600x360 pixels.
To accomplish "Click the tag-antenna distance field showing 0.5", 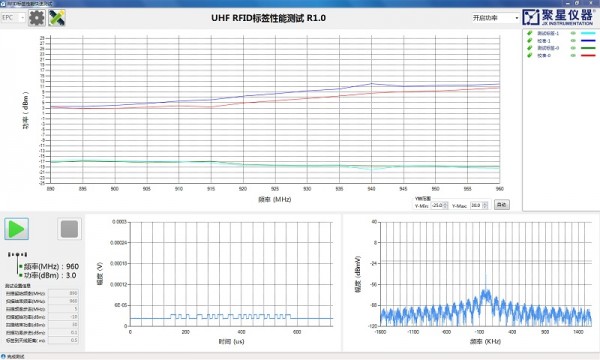I will 64,340.
